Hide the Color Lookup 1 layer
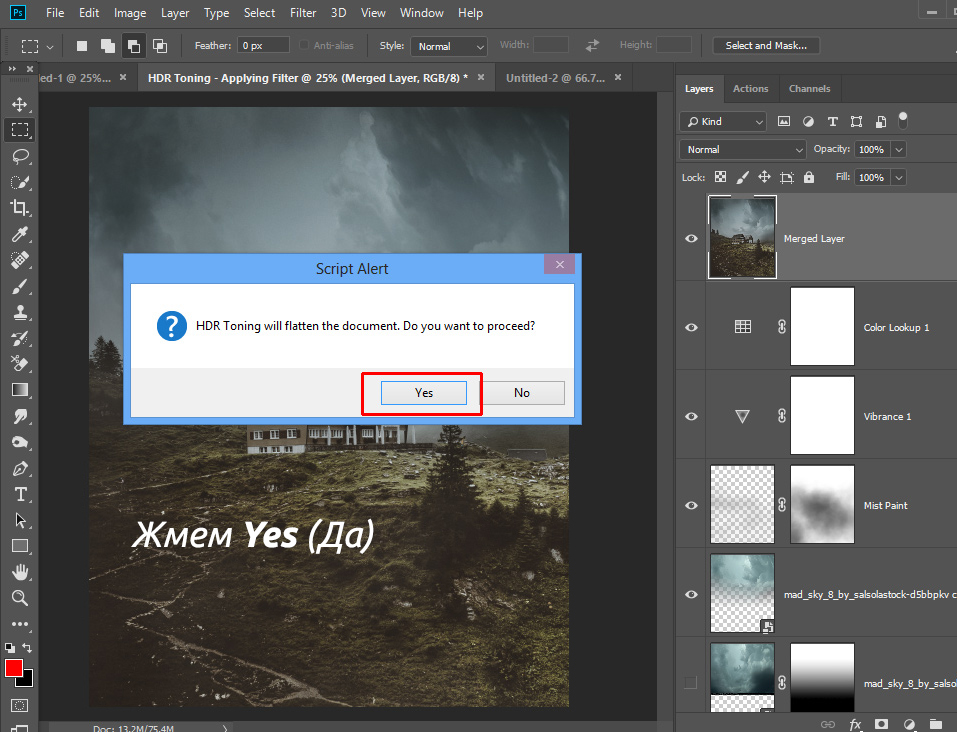 pyautogui.click(x=692, y=327)
